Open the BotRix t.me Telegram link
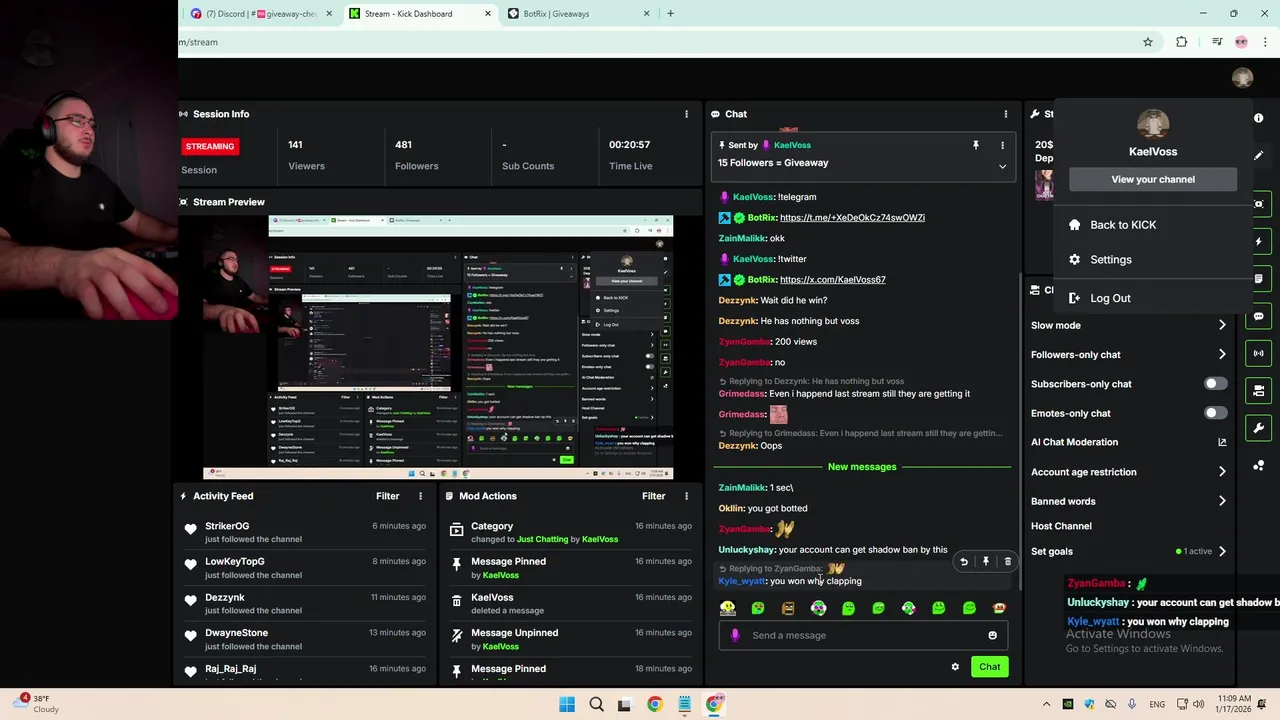1280x720 pixels. [852, 218]
